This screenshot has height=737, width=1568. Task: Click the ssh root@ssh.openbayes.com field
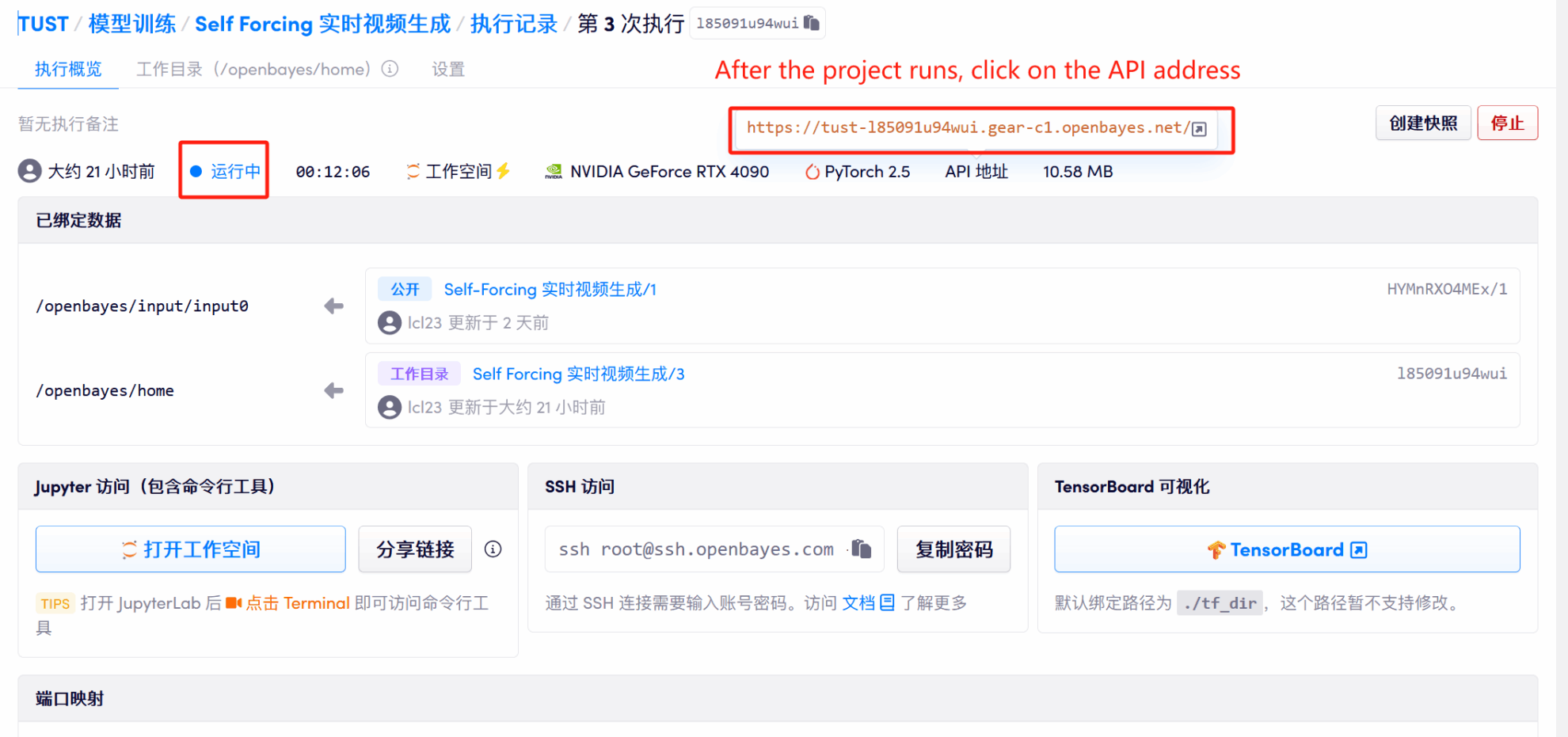[696, 549]
